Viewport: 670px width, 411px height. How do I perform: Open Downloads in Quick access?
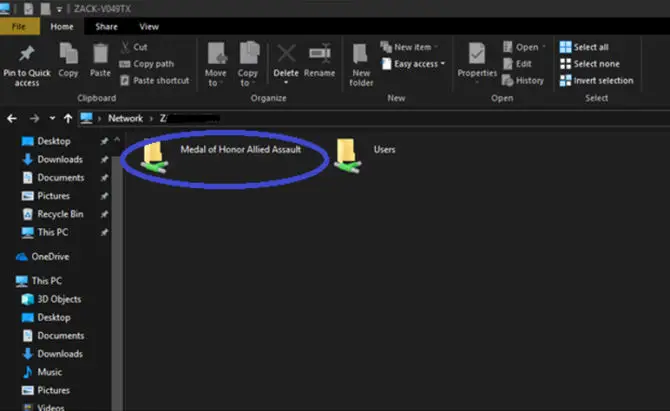[52, 159]
